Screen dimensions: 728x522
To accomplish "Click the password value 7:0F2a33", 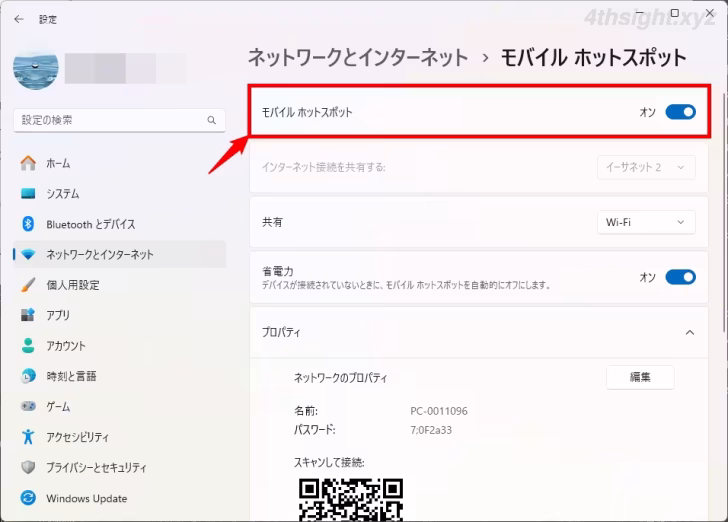I will 431,430.
